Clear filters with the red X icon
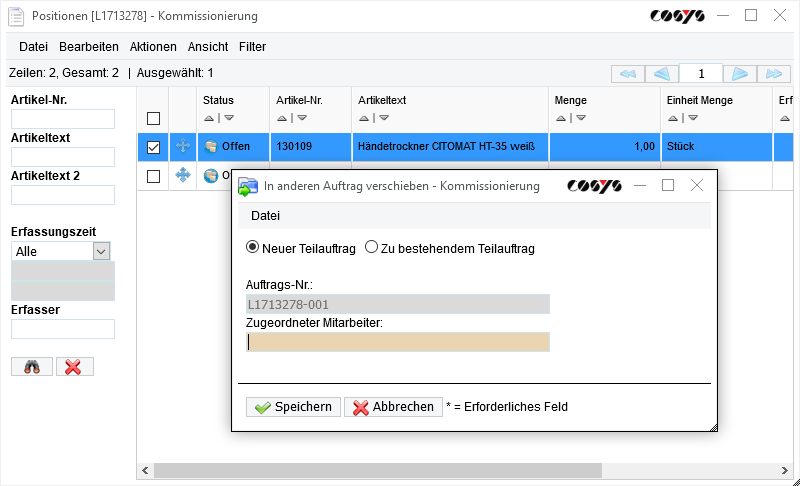Viewport: 800px width, 486px height. coord(74,367)
